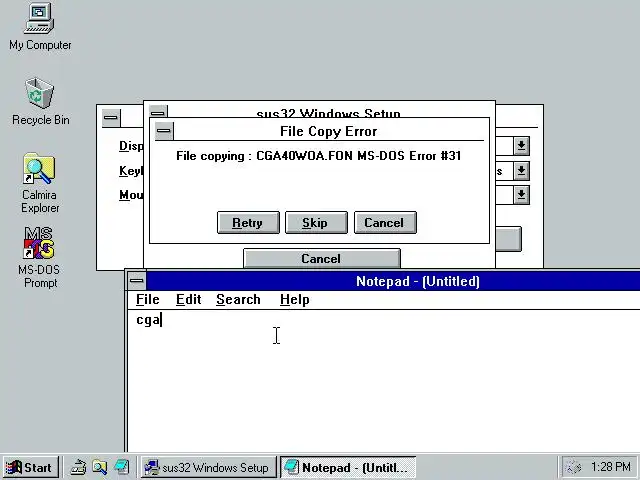Viewport: 640px width, 480px height.
Task: Switch to sus32 Windows Setup taskbar button
Action: (x=209, y=467)
